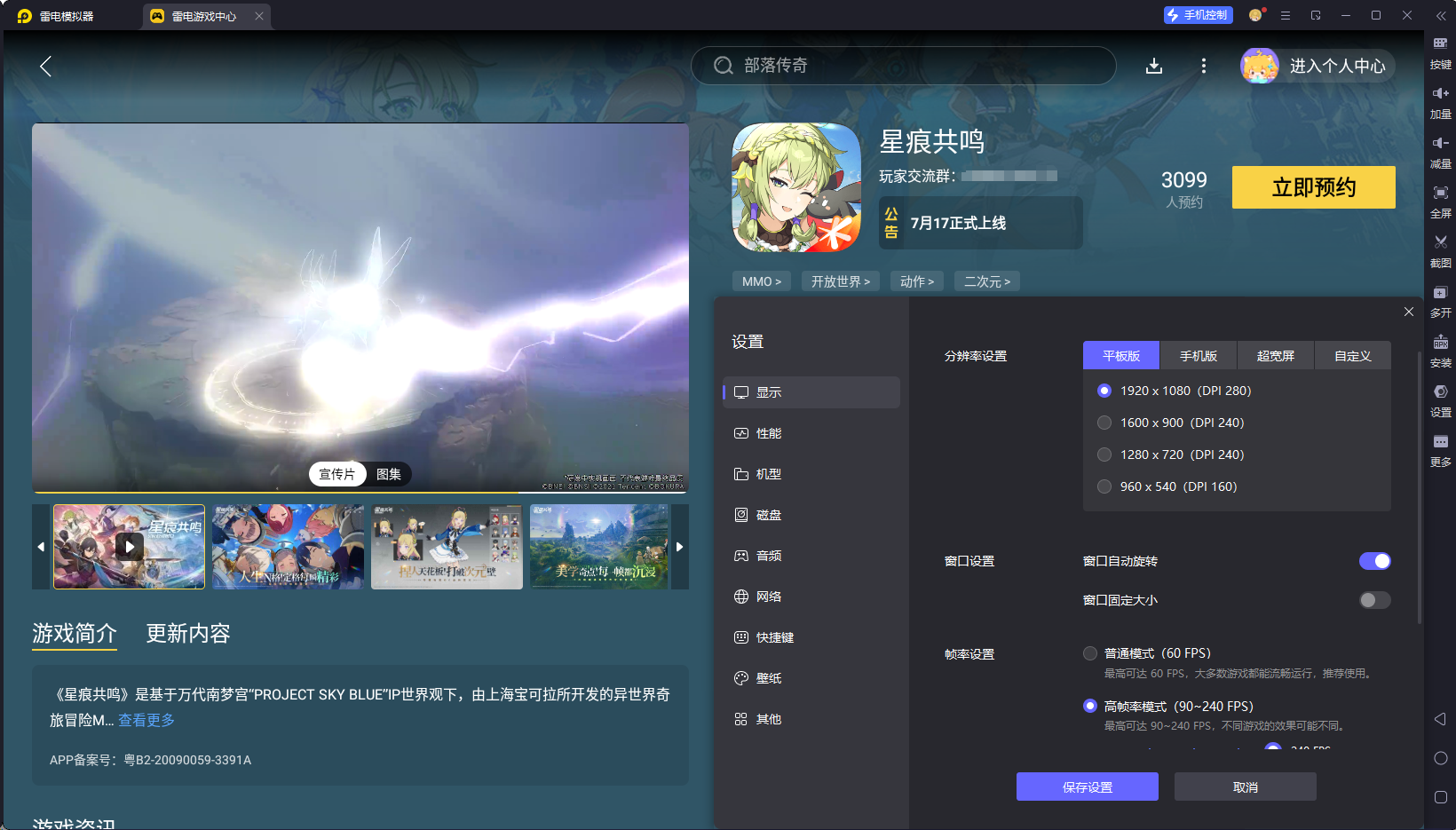1456x830 pixels.
Task: Toggle 窗口固定大小 switch
Action: click(1374, 600)
